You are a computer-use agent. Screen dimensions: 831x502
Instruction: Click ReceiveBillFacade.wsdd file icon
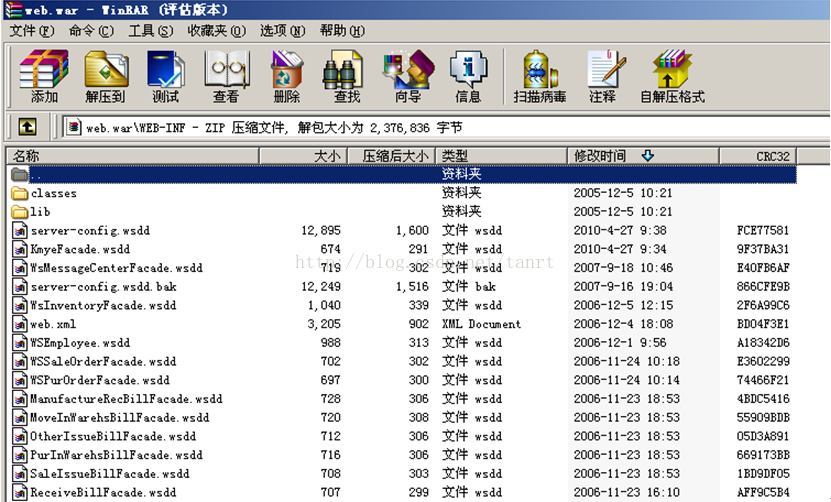[20, 492]
